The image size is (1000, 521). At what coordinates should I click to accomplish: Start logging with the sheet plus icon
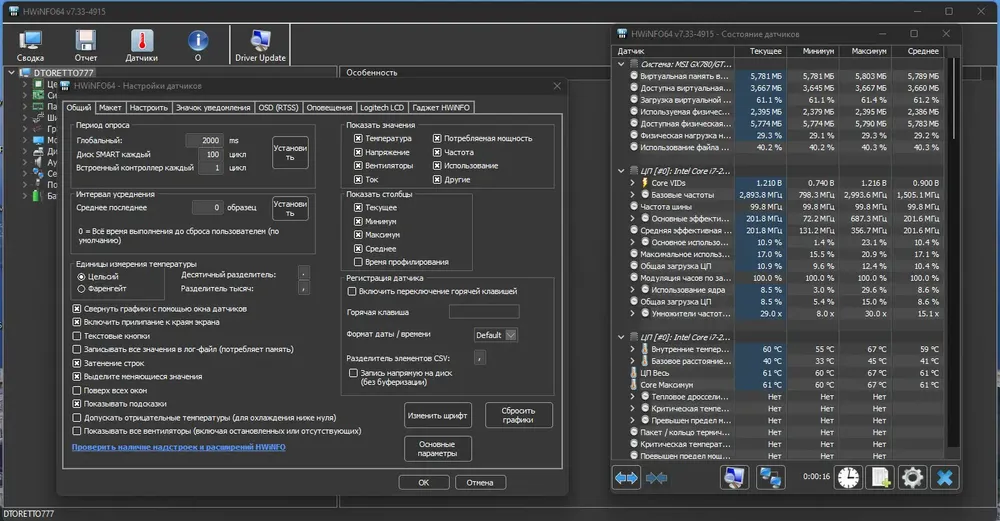click(880, 478)
